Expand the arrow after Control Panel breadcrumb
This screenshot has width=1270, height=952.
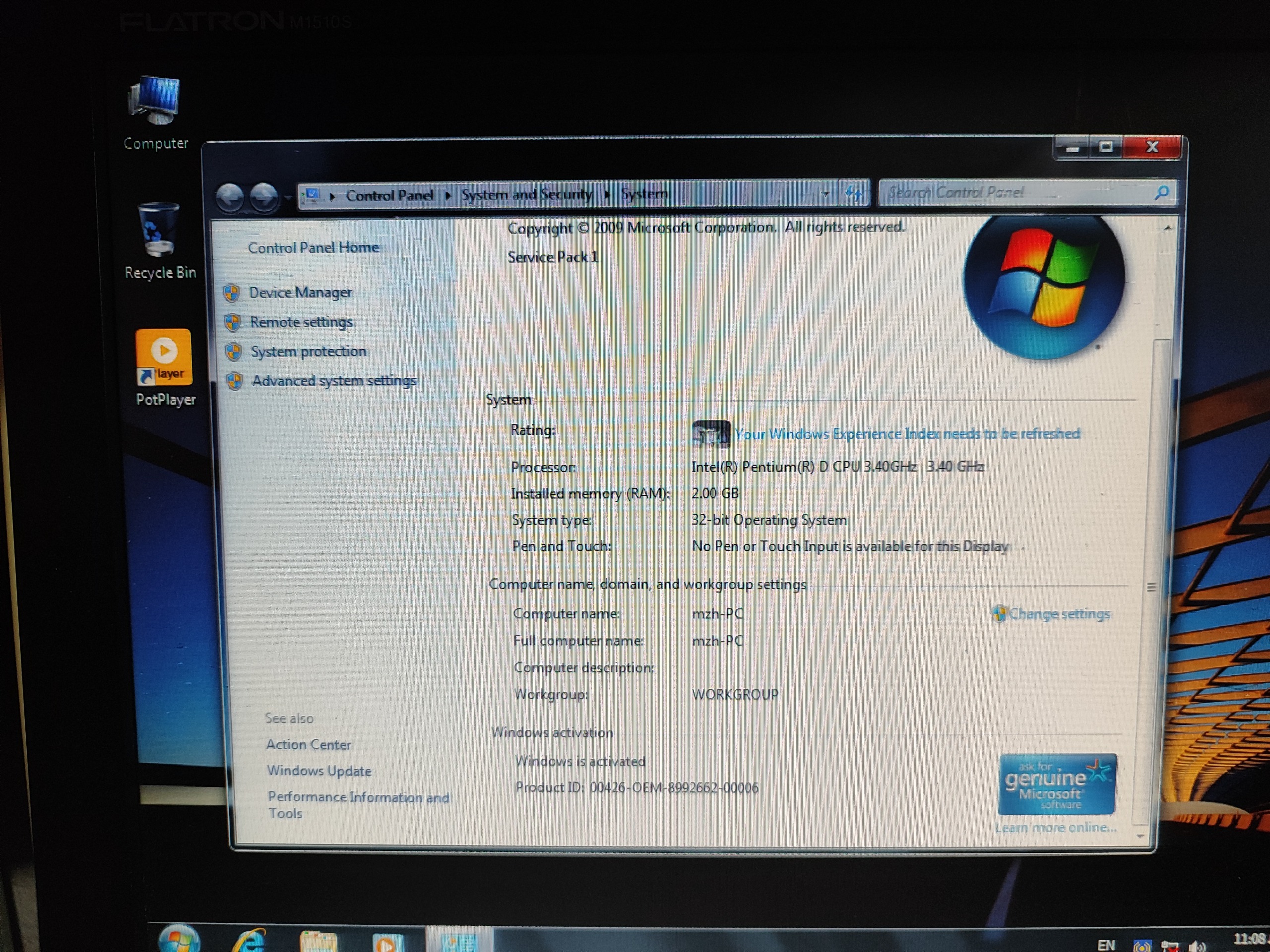point(448,195)
